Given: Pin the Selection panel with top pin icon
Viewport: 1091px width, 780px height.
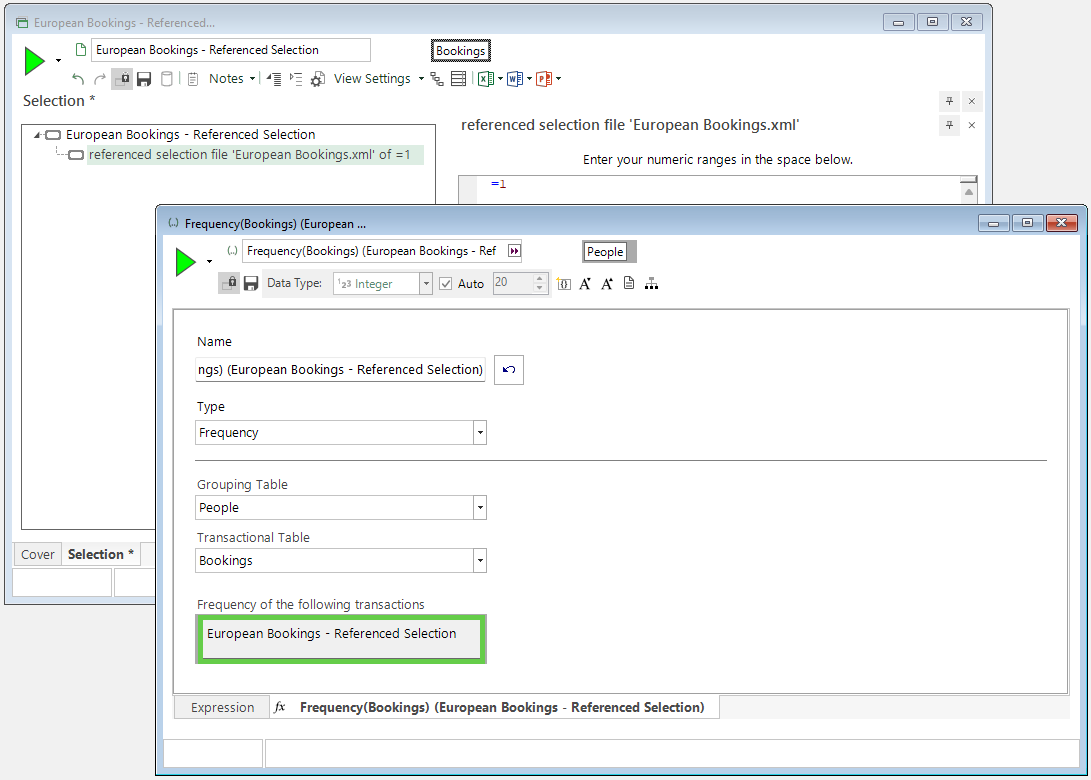Looking at the screenshot, I should pyautogui.click(x=949, y=102).
